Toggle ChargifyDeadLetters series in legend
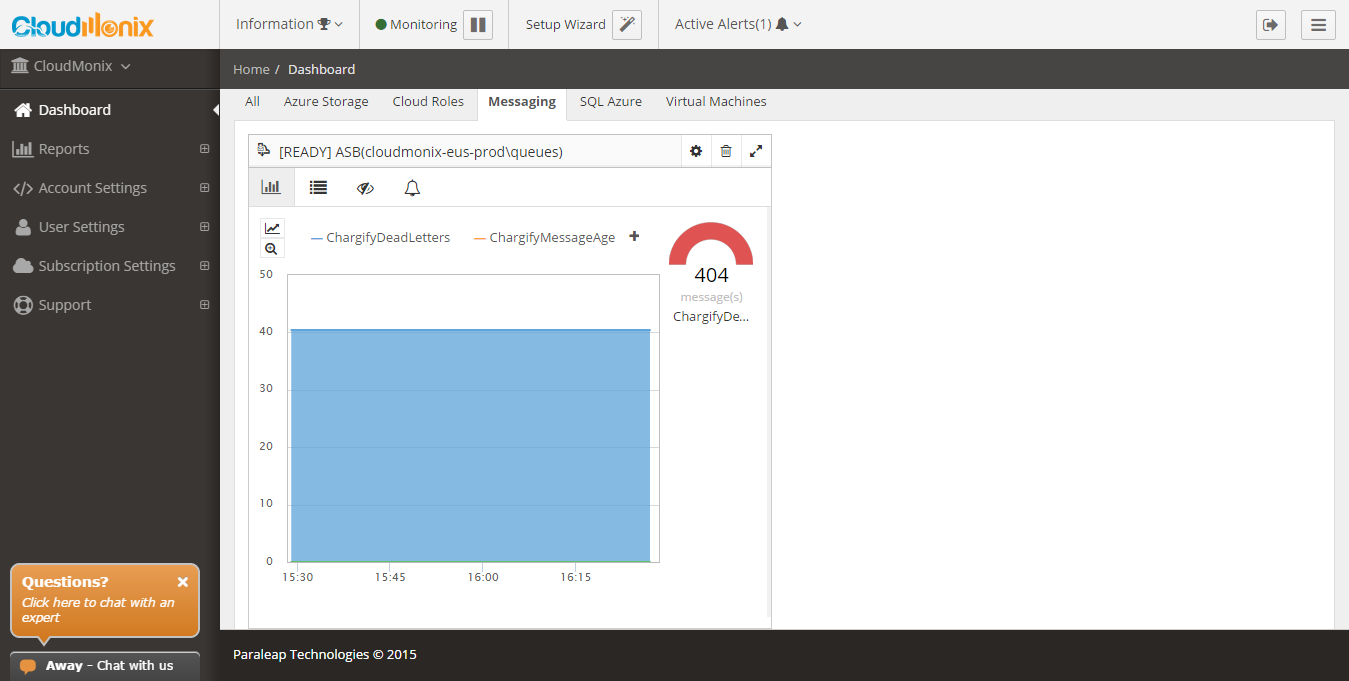Screen dimensions: 1349x681 click(x=380, y=237)
